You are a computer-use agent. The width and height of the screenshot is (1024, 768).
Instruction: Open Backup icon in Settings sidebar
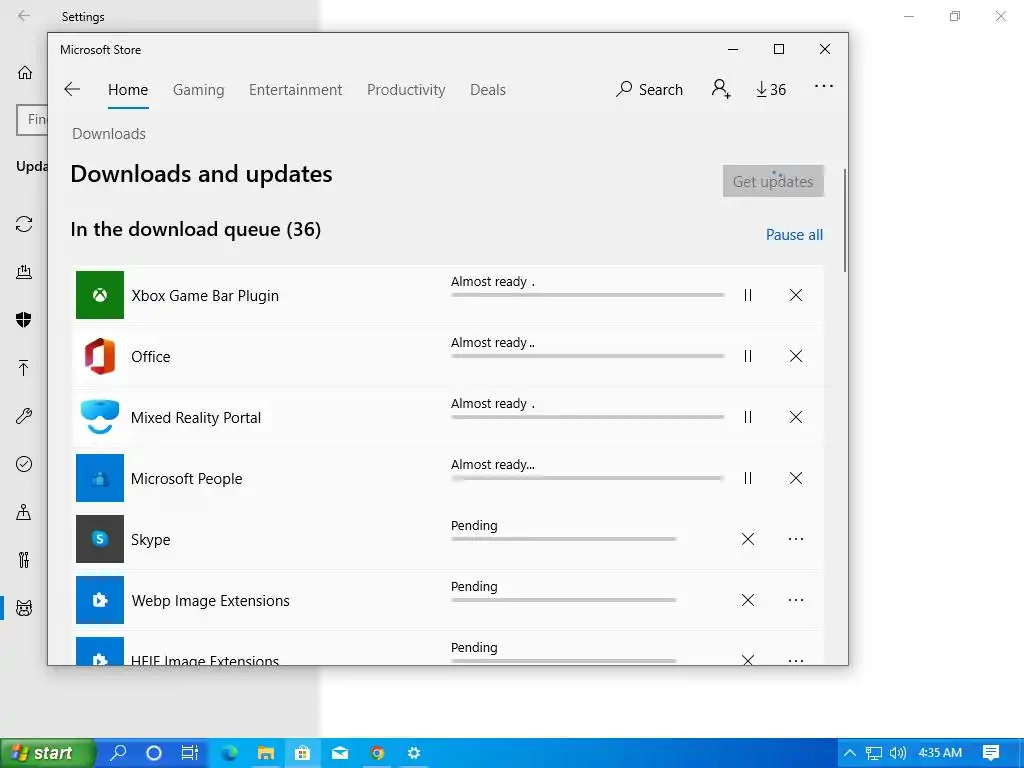click(24, 368)
